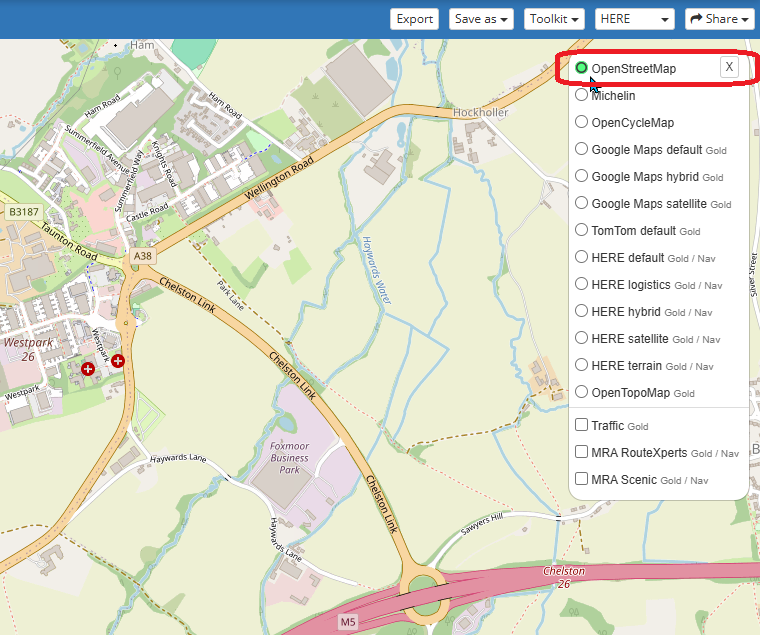The image size is (760, 635).
Task: Select HERE hybrid map layer
Action: click(581, 311)
